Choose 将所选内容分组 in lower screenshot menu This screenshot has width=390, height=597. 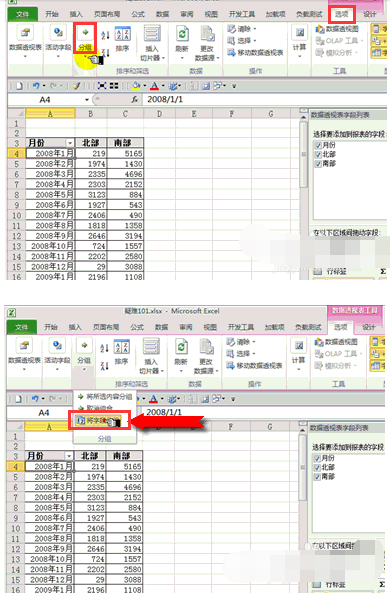click(x=105, y=396)
